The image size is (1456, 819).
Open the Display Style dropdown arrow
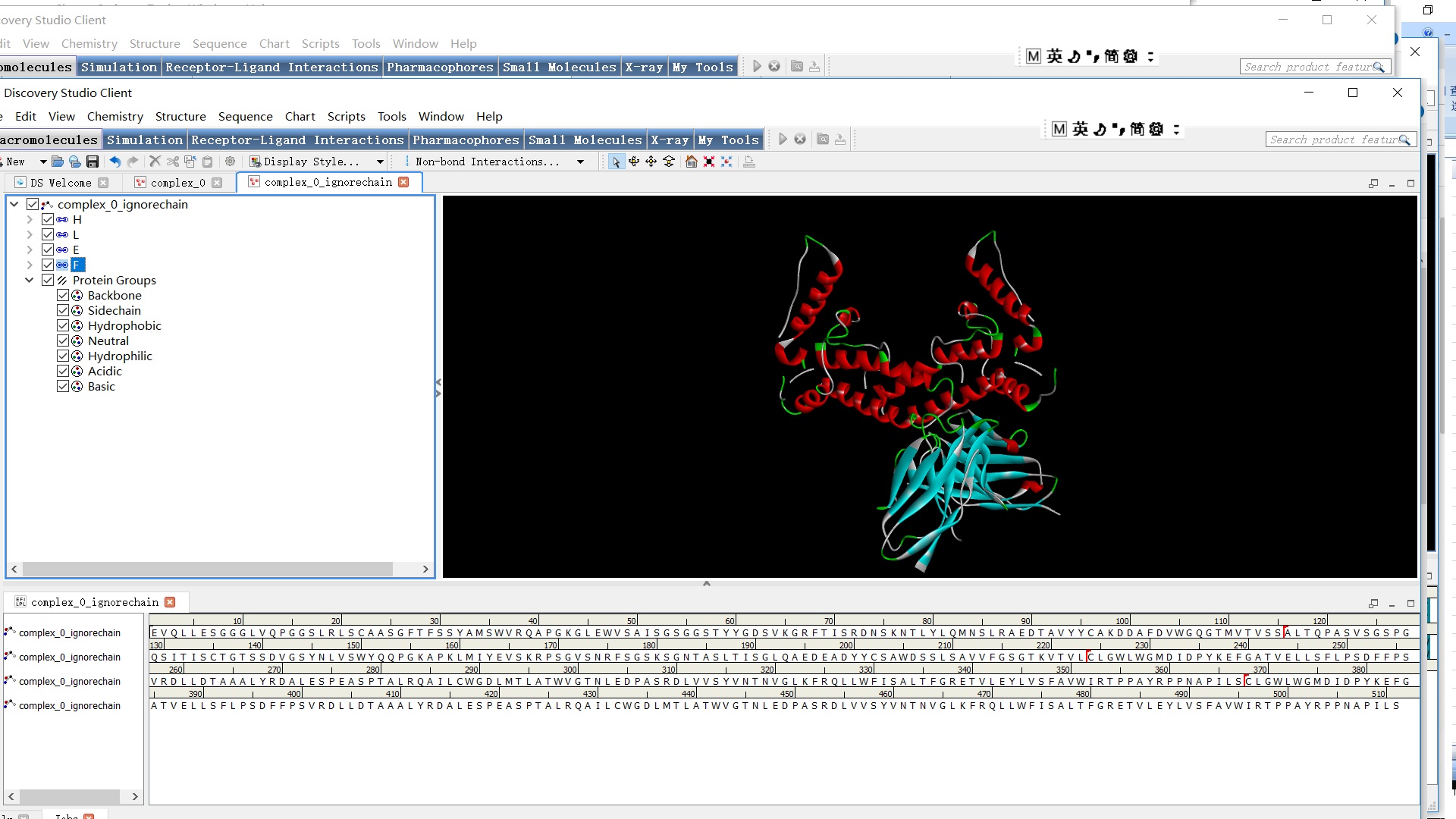click(x=380, y=162)
